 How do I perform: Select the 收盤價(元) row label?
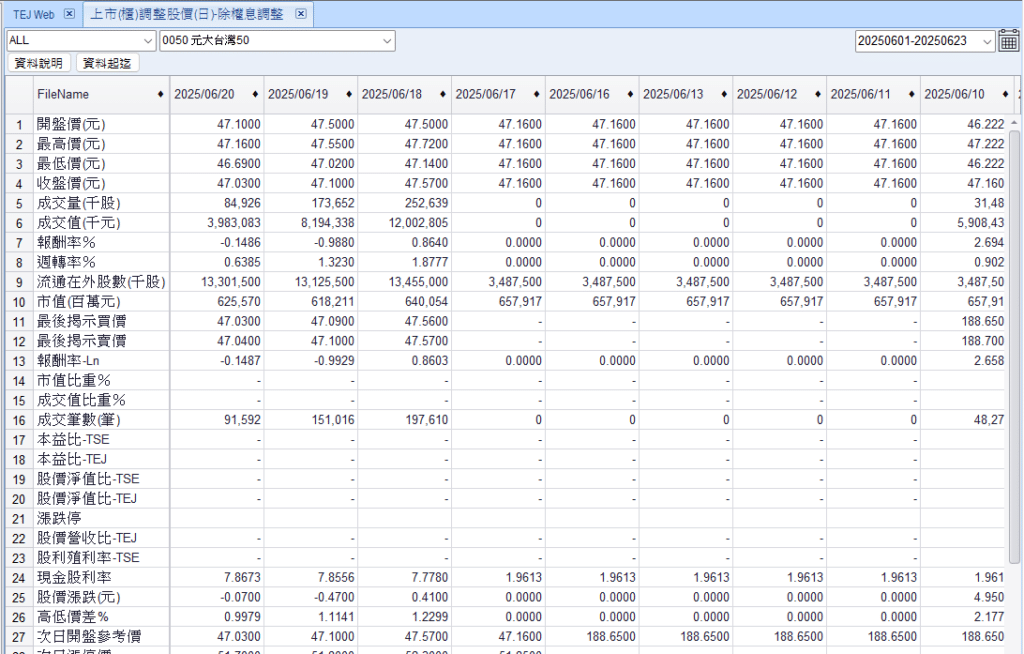[x=71, y=183]
